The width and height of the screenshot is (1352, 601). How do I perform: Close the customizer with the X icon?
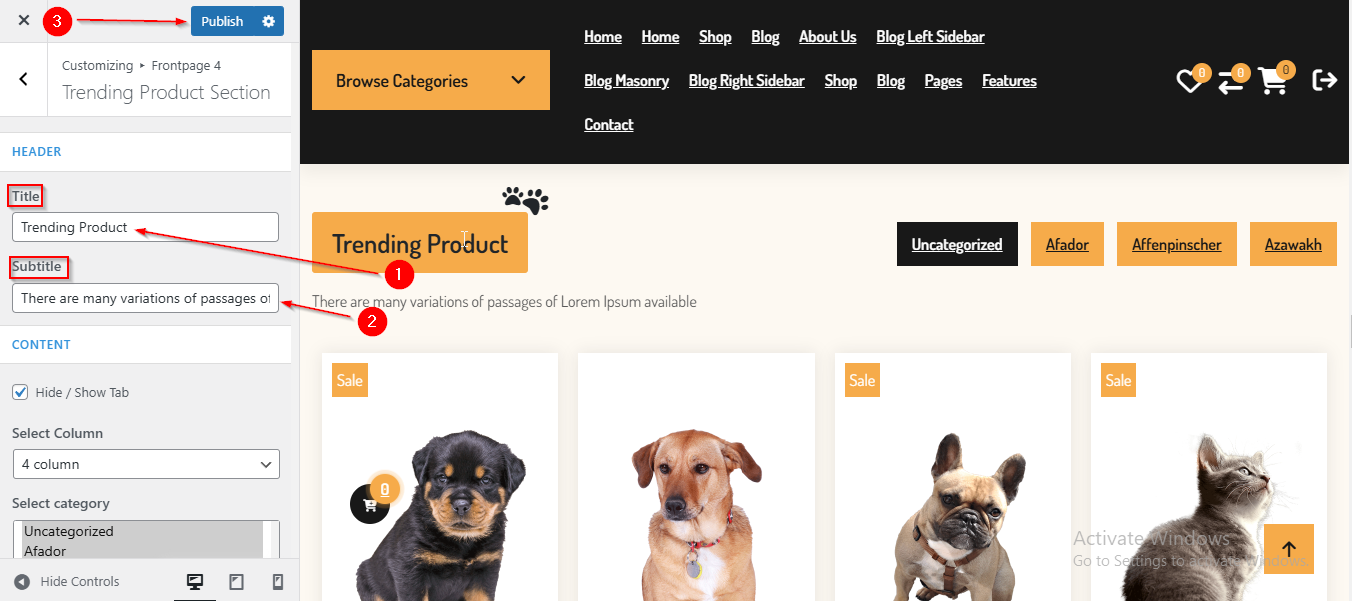[24, 20]
